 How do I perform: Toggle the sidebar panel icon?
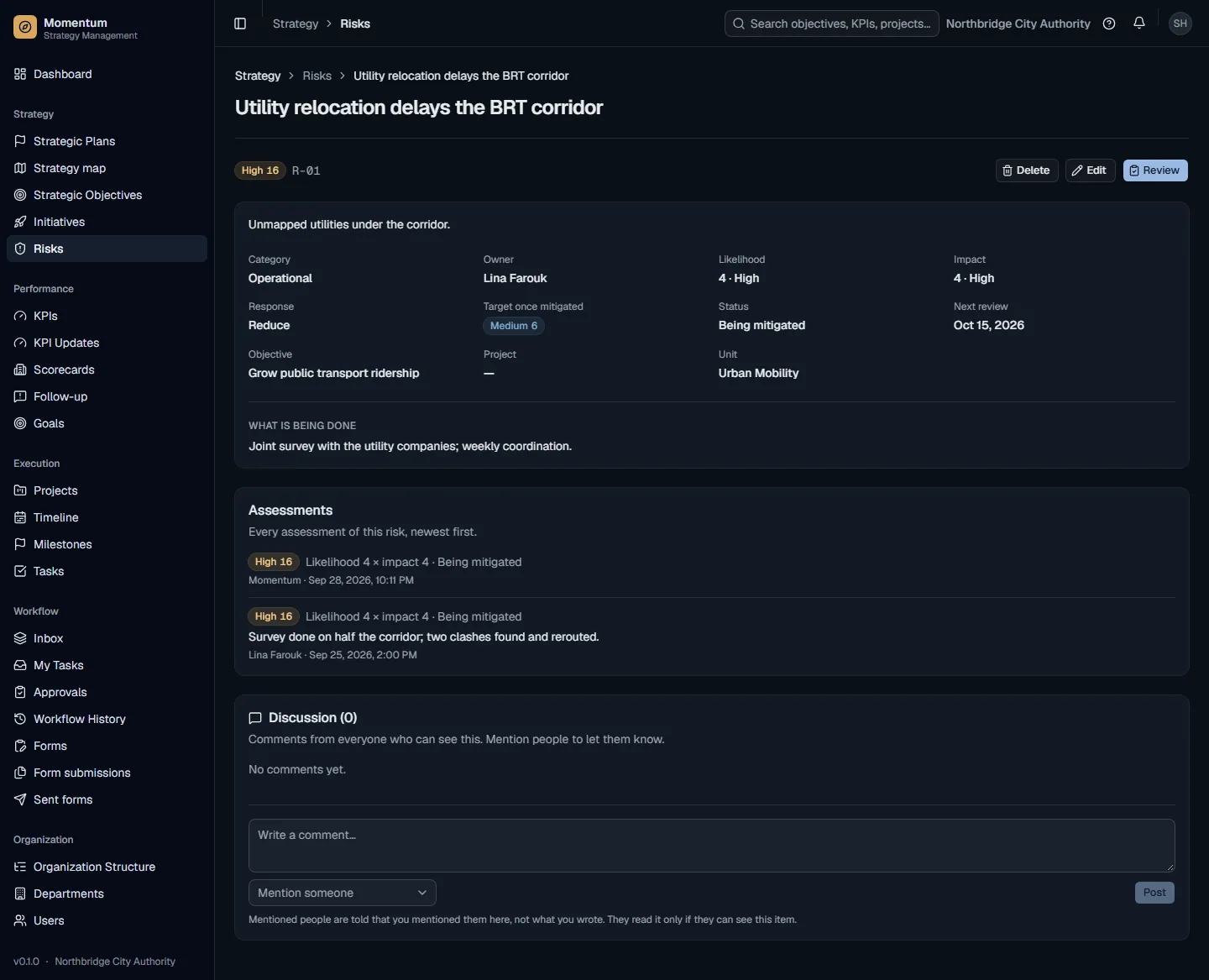pos(240,24)
